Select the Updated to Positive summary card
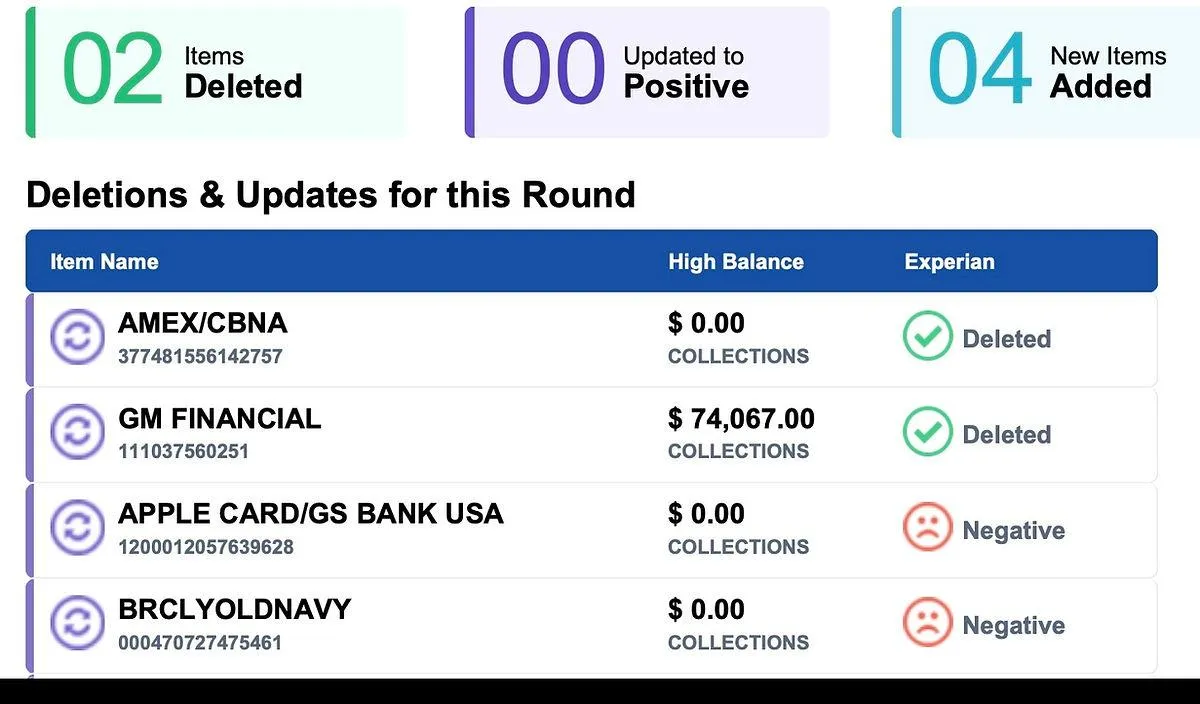The height and width of the screenshot is (704, 1200). coord(647,72)
